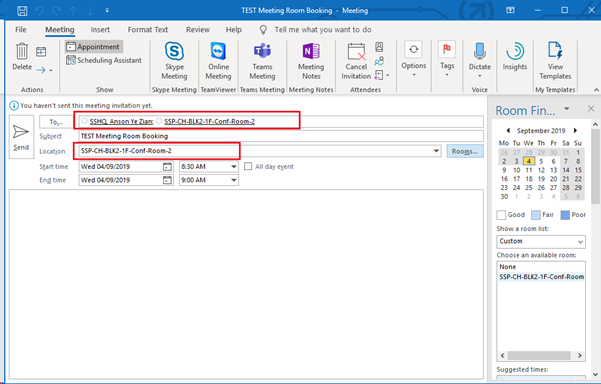601x384 pixels.
Task: Select SSP-CH-BLK2-1F-Conf-Room in available rooms list
Action: pyautogui.click(x=541, y=277)
